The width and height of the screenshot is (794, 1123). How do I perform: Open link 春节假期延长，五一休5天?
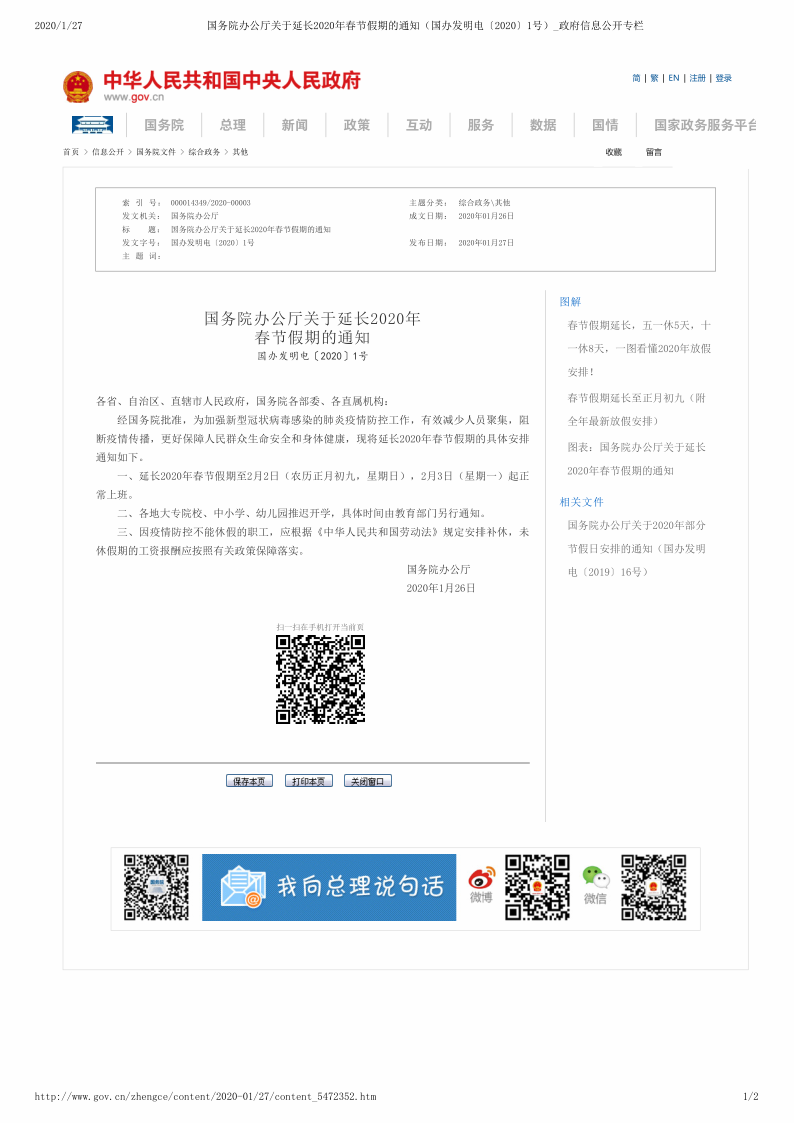(x=639, y=349)
